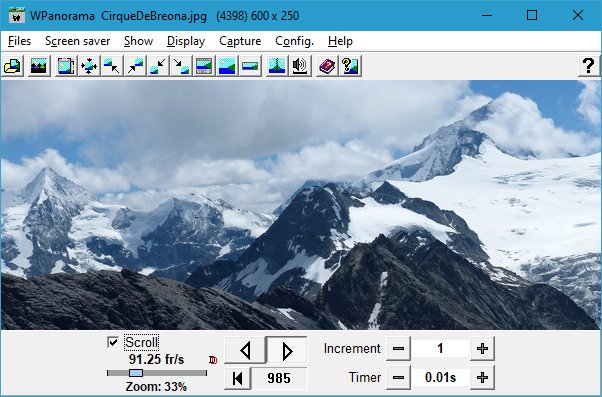Increase Increment with plus button
The width and height of the screenshot is (602, 397).
coord(482,349)
